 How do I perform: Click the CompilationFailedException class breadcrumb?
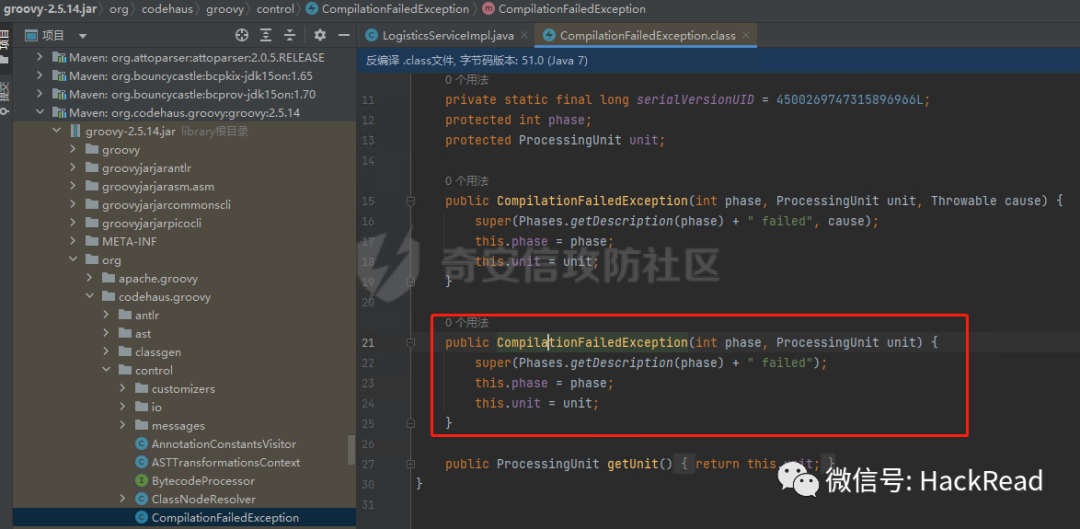[388, 9]
